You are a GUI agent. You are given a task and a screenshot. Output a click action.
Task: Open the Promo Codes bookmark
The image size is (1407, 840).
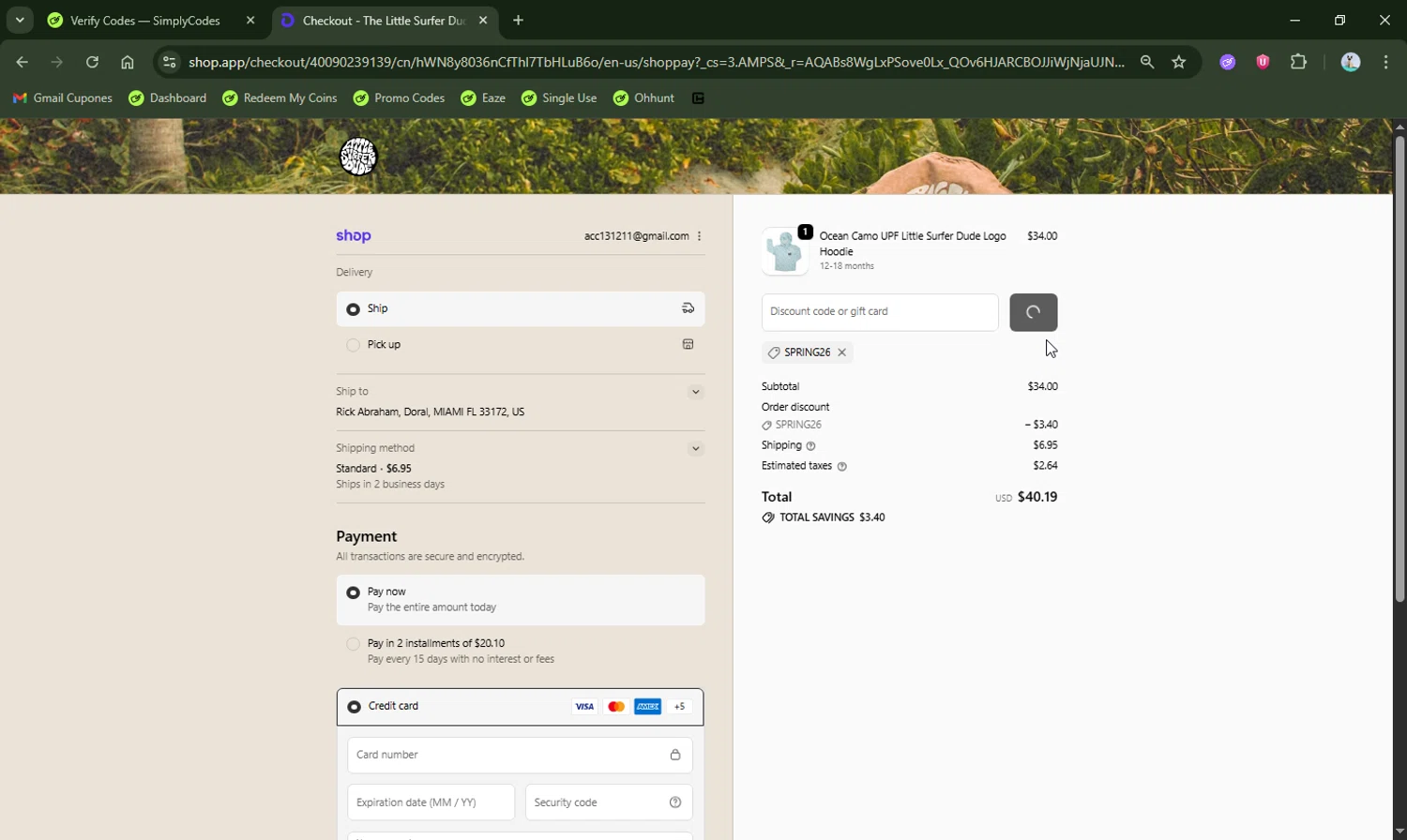pyautogui.click(x=399, y=97)
